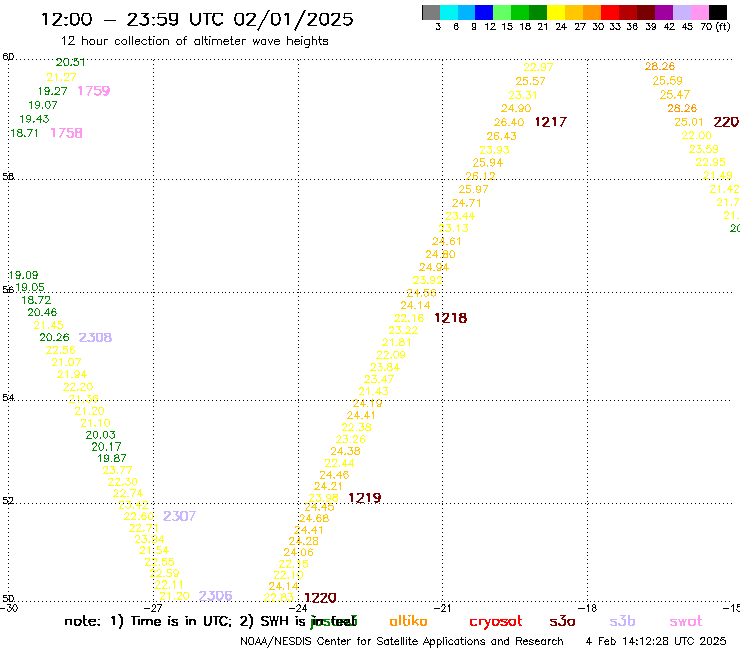Click the swot pass time 1759
Viewport: 740px width, 650px height.
pyautogui.click(x=93, y=91)
